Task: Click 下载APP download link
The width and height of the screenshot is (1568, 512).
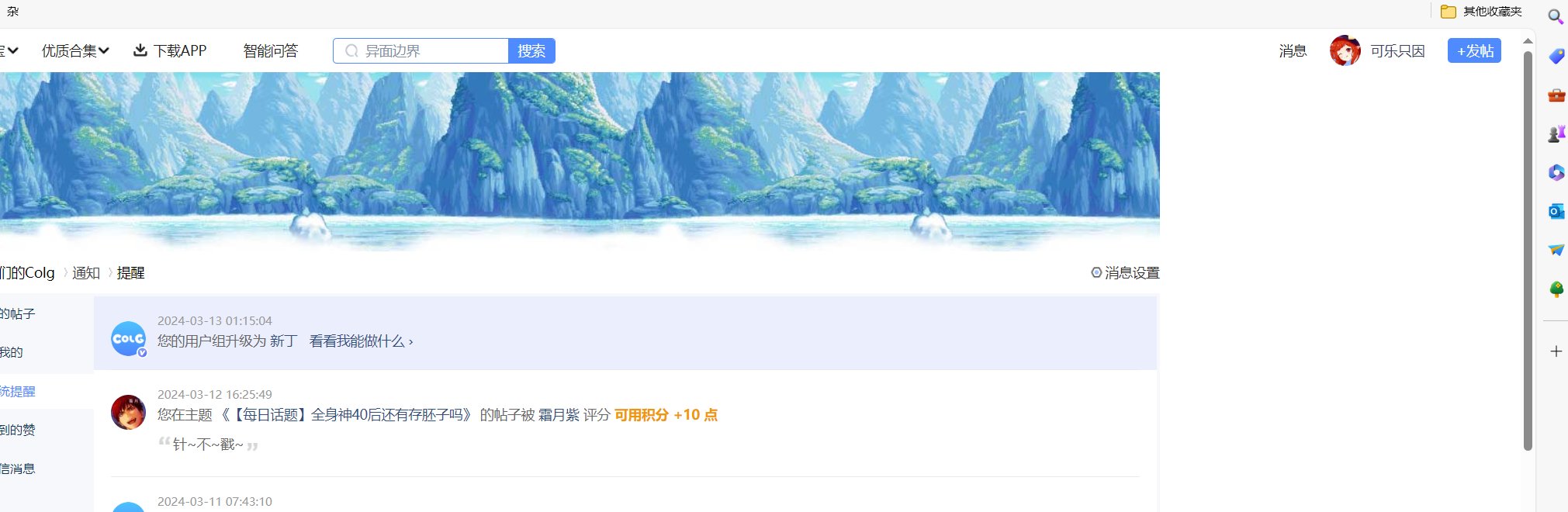Action: point(170,51)
